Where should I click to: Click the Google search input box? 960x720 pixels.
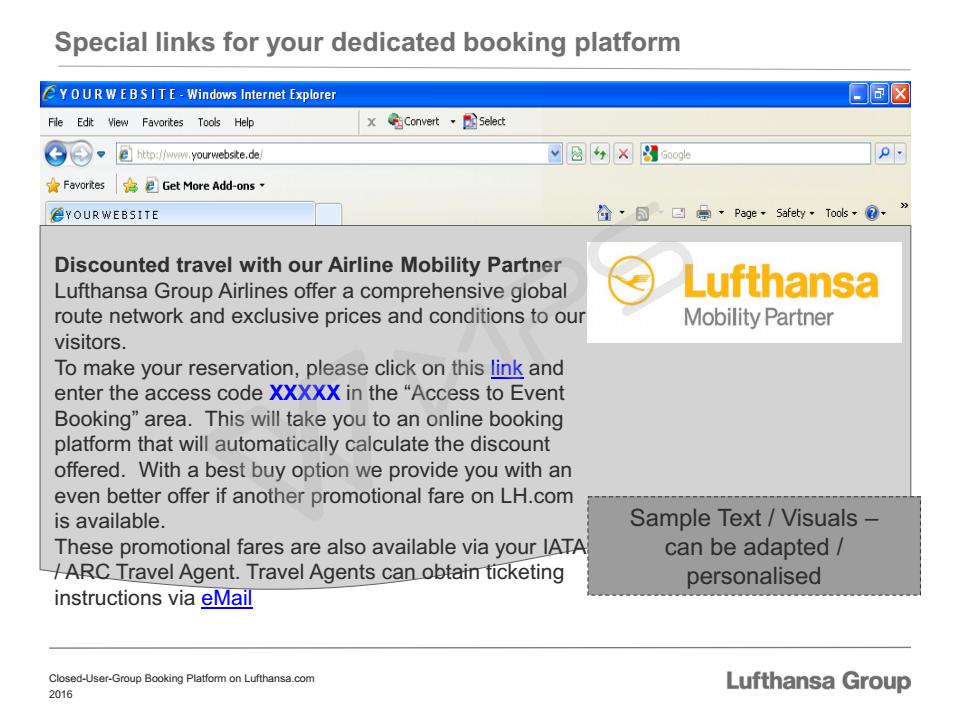(756, 154)
